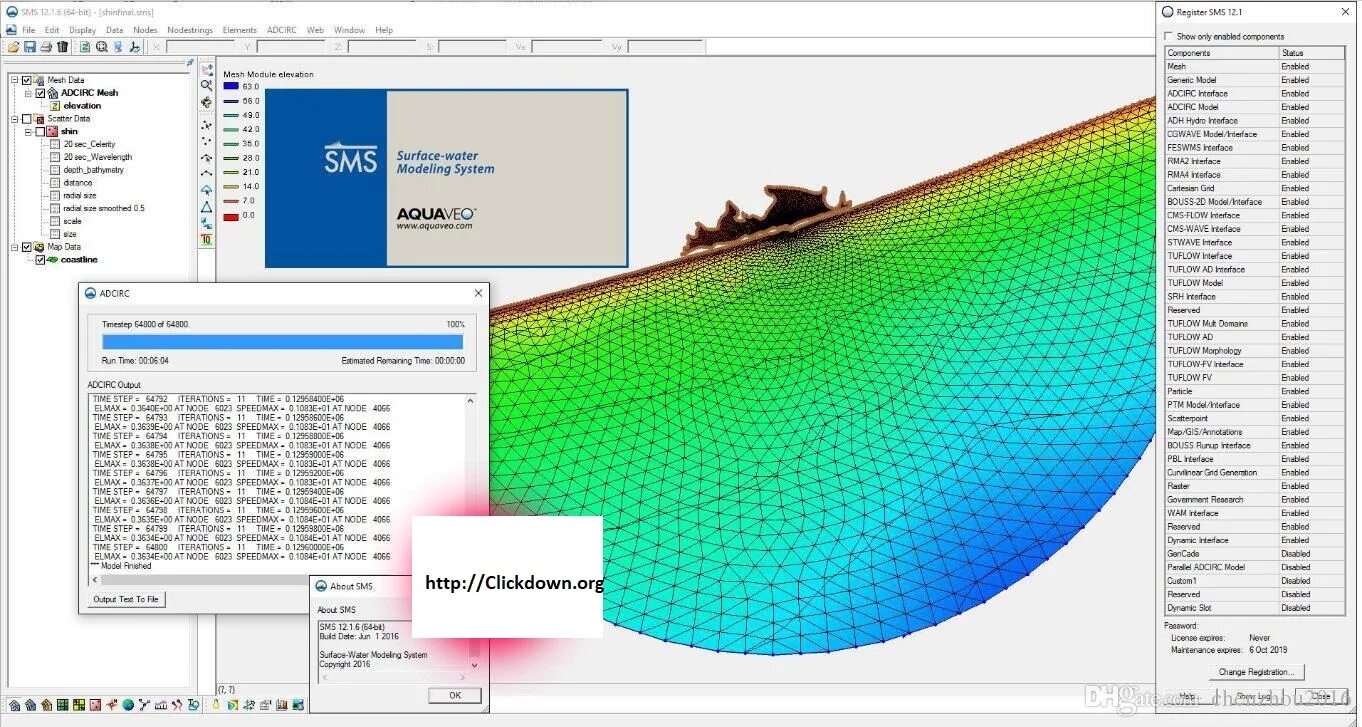
Task: Select the depth_bathymetry dataset
Action: point(94,170)
